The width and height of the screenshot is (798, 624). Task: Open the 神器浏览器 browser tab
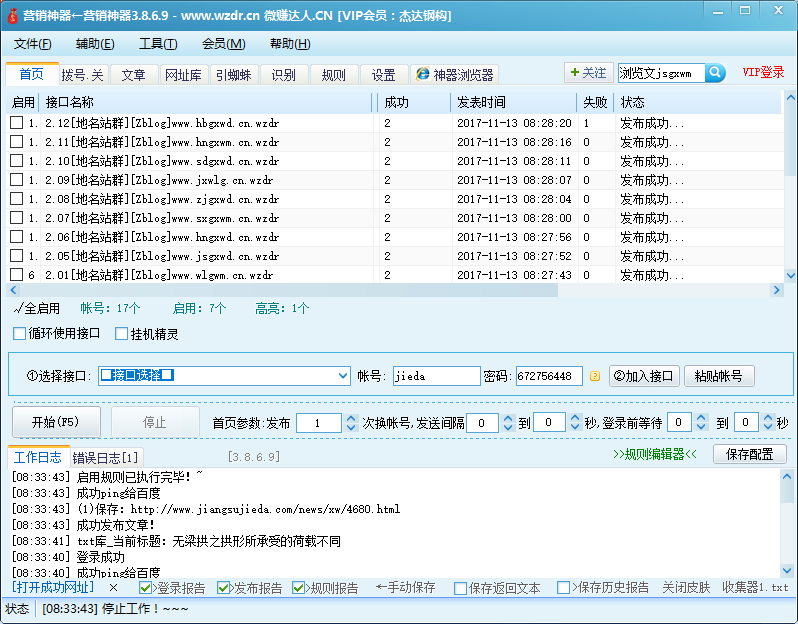455,75
